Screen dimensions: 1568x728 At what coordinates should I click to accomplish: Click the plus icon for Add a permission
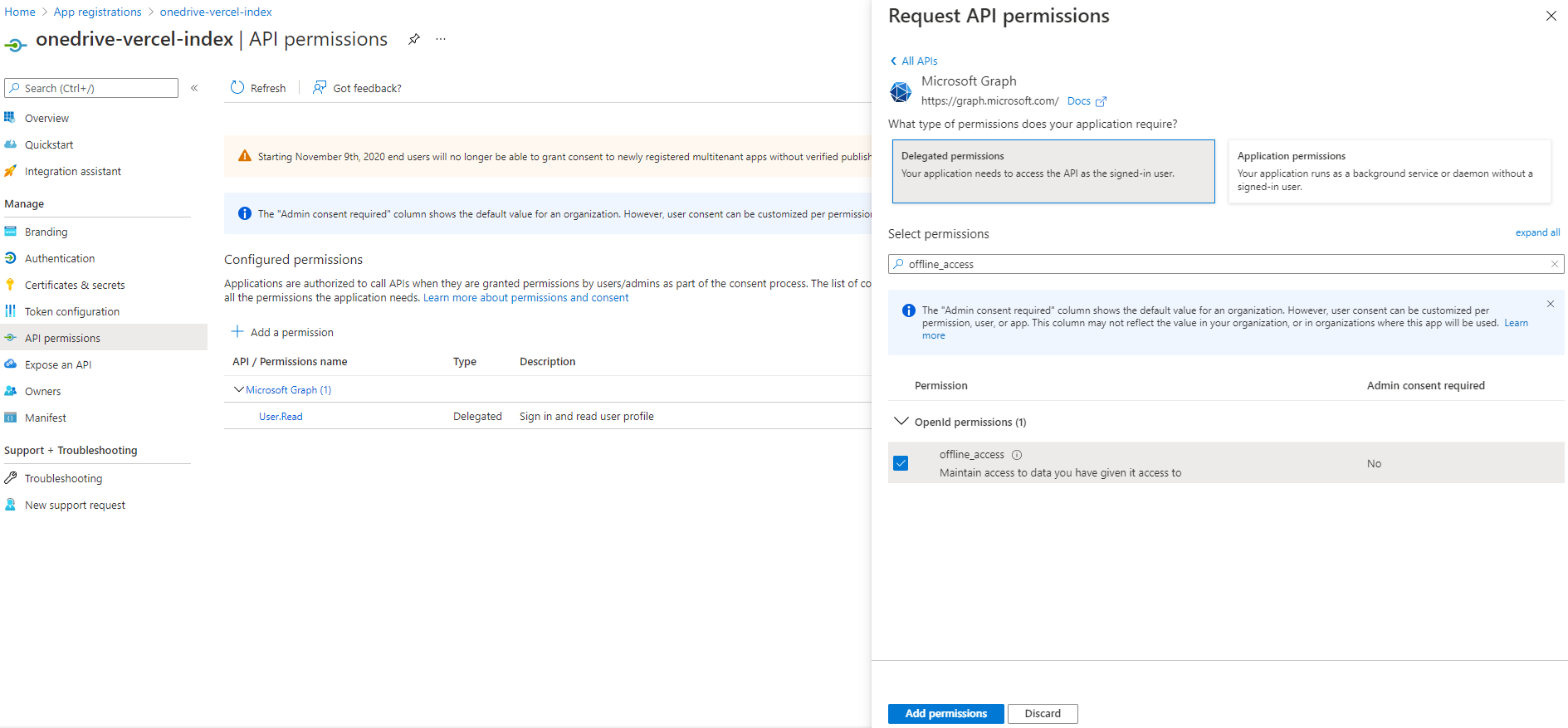click(237, 331)
